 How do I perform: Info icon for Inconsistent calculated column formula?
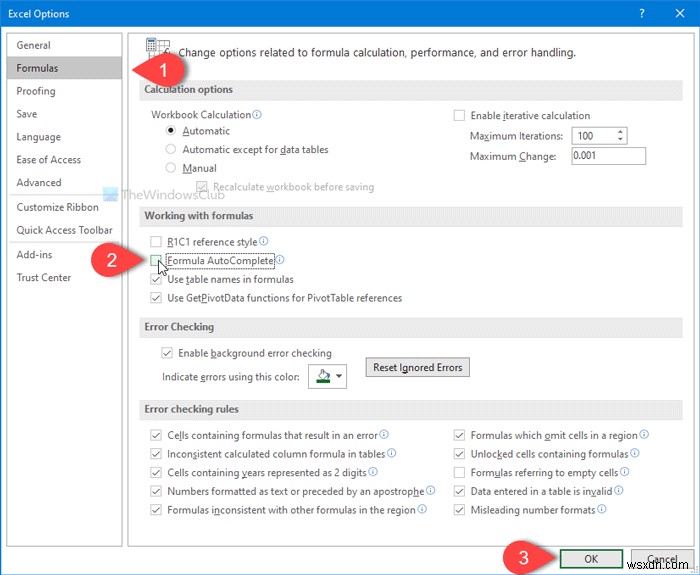coord(392,453)
